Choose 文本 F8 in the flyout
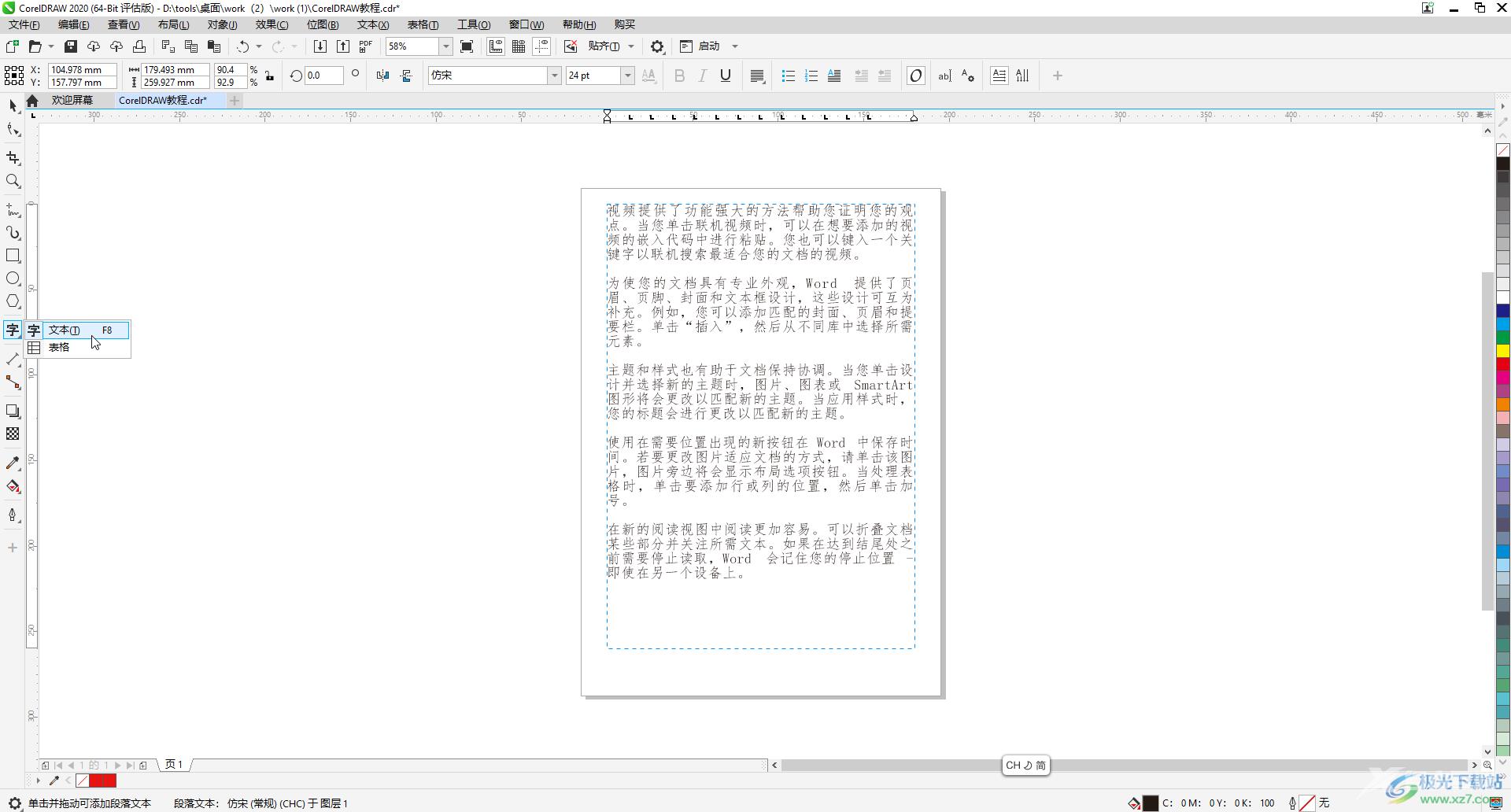The width and height of the screenshot is (1511, 812). coord(77,330)
